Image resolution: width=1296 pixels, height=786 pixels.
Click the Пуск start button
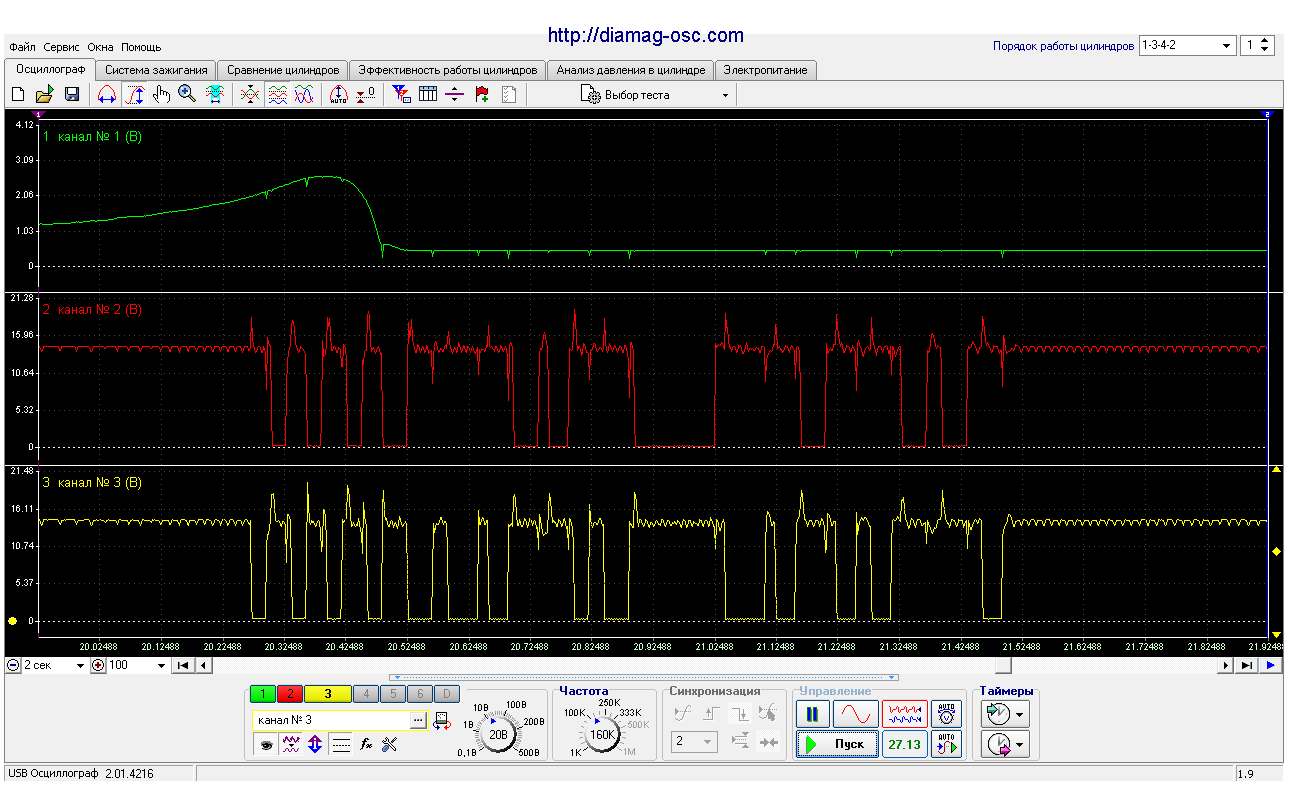pyautogui.click(x=837, y=745)
